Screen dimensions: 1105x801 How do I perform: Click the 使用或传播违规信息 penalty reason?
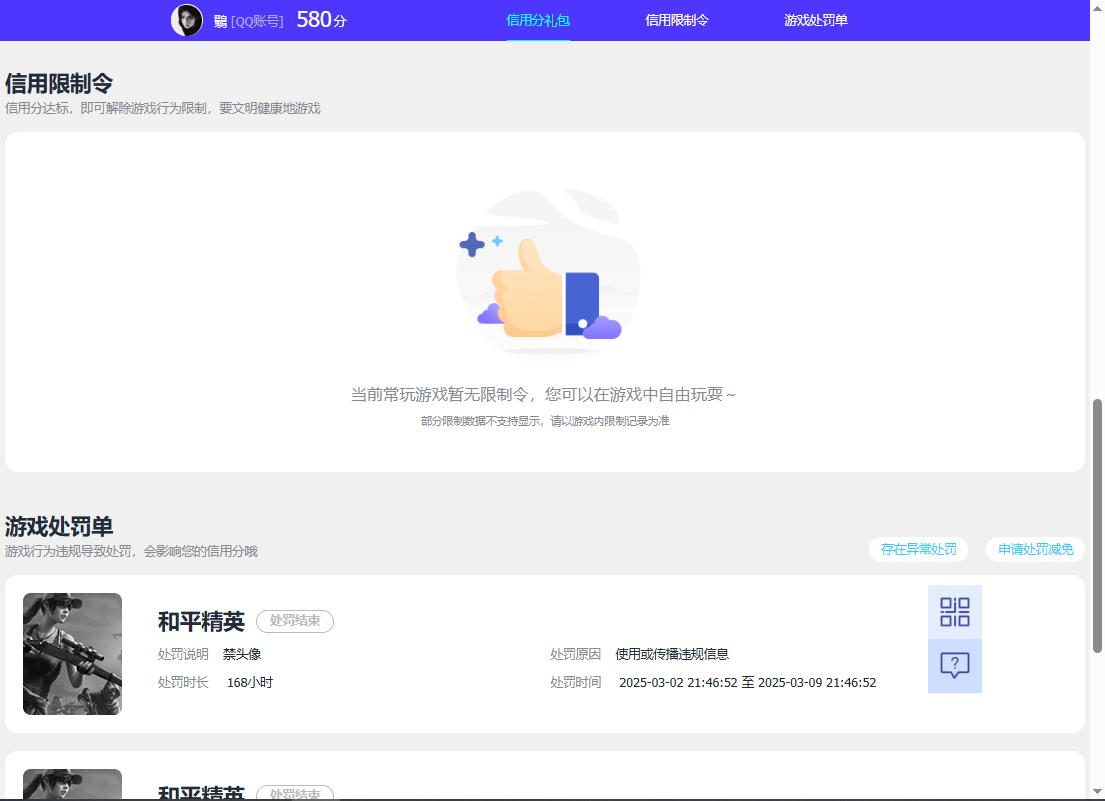coord(672,654)
